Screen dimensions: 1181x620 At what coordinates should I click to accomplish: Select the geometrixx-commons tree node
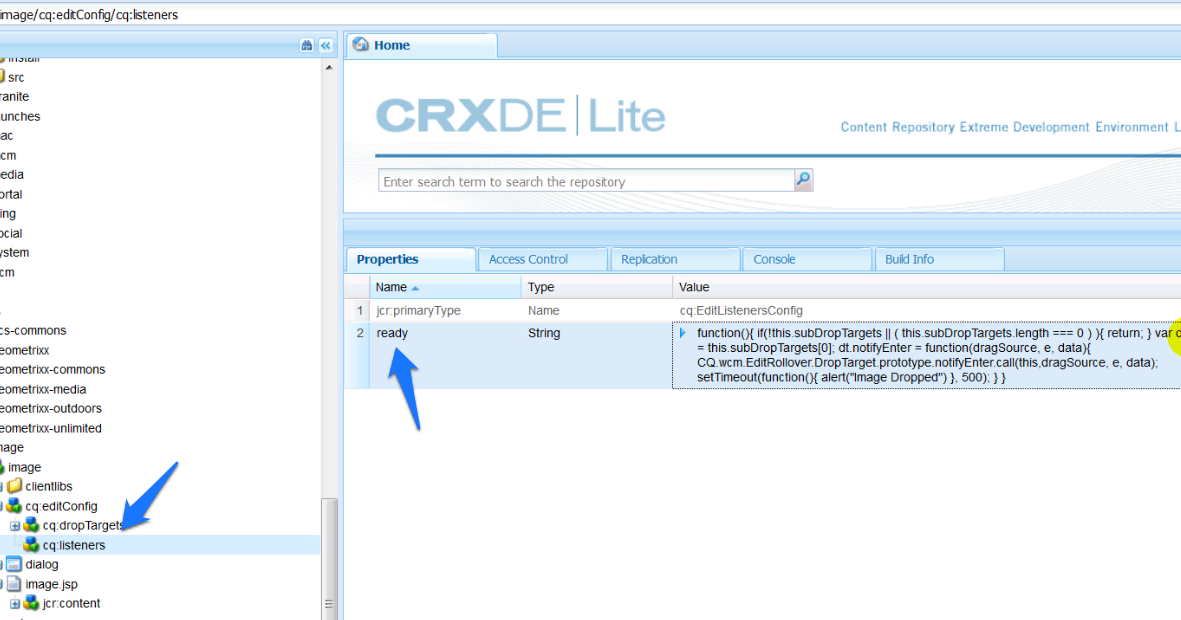(53, 369)
